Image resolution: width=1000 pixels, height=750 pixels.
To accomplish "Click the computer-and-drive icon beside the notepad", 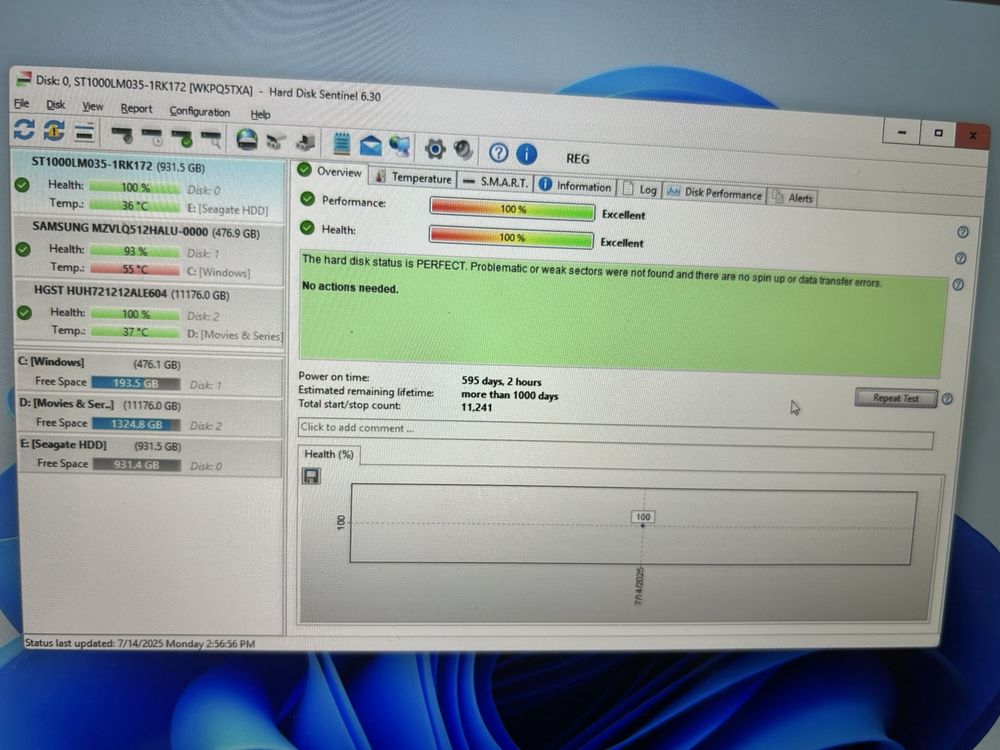I will pos(305,142).
